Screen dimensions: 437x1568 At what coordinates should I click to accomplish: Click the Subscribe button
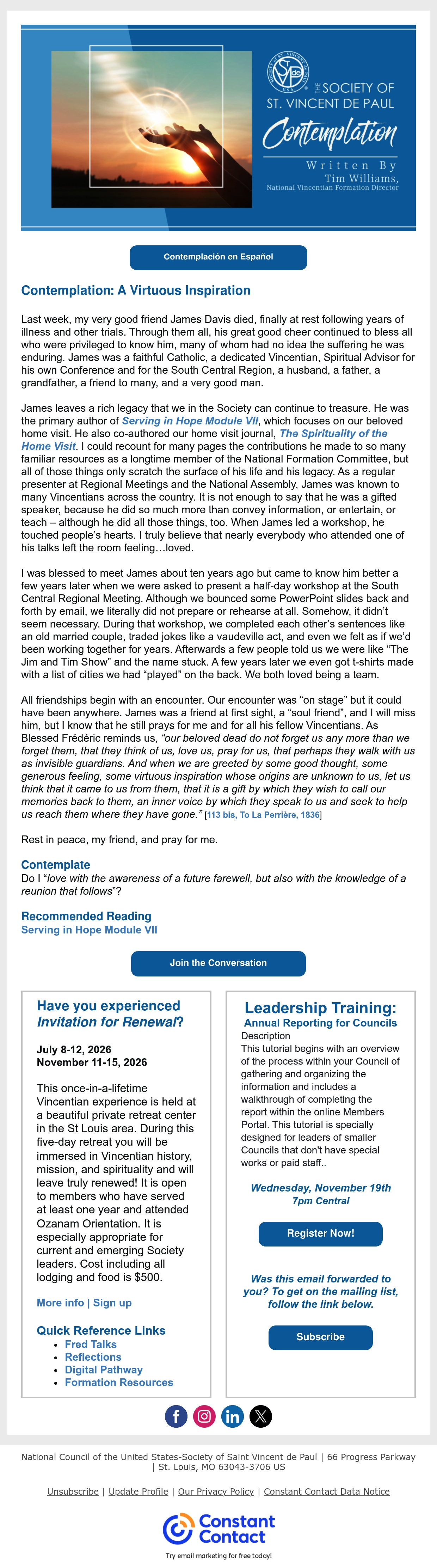(x=321, y=1337)
